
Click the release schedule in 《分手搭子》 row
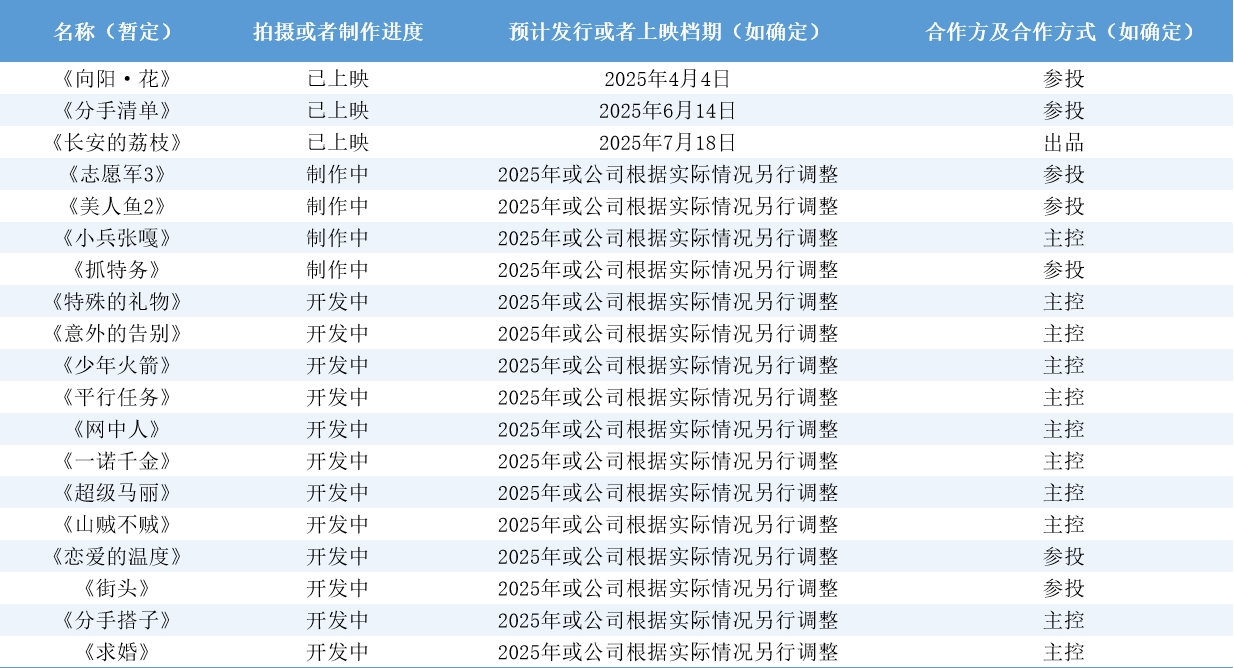pos(667,620)
